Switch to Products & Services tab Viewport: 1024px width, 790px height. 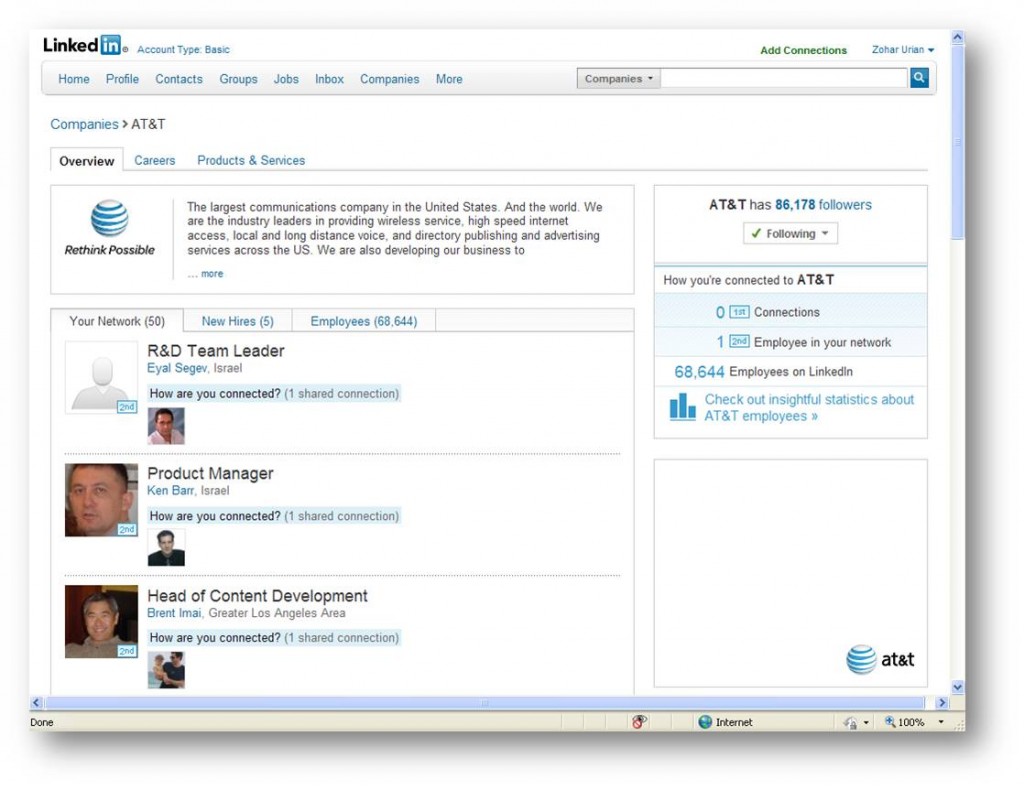tap(251, 161)
